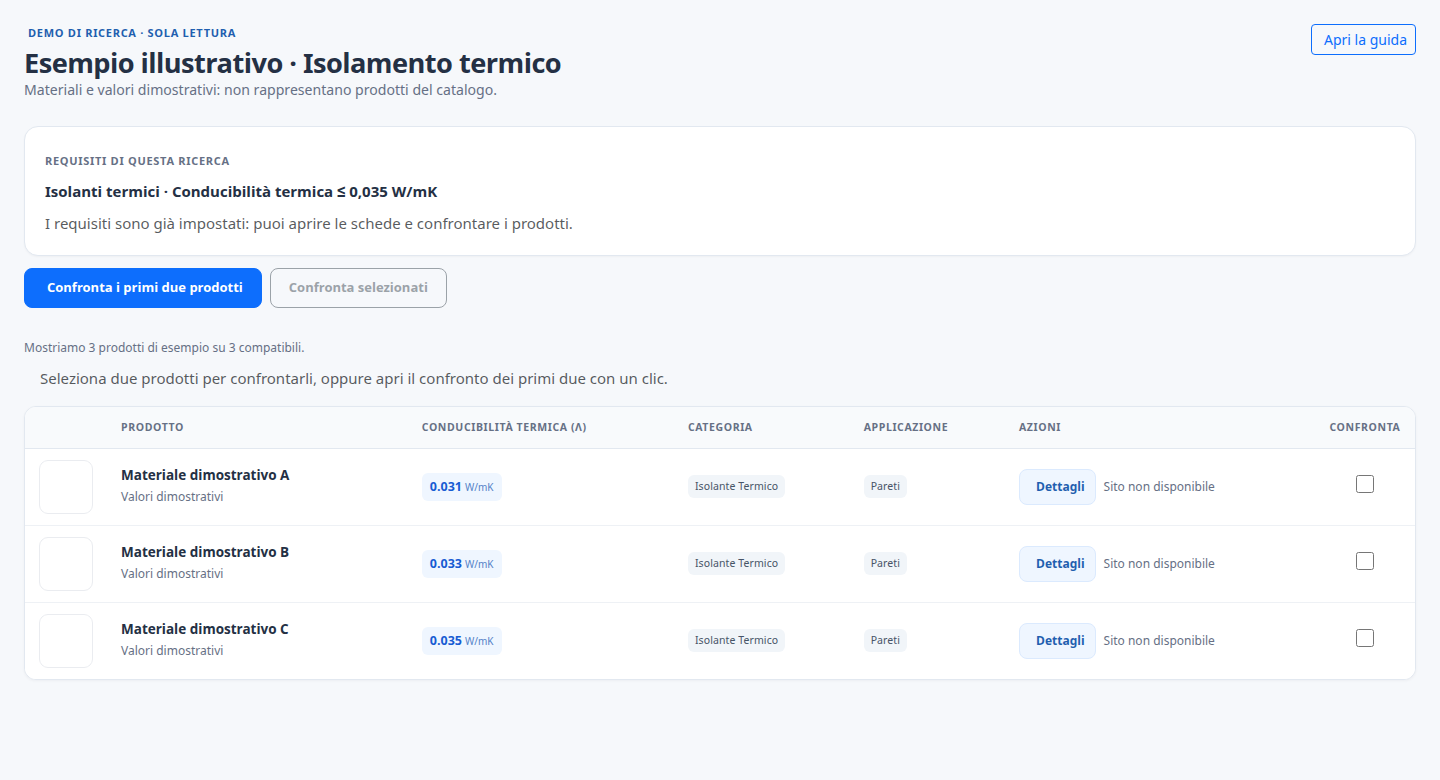Click Confronta i primi due prodotti
This screenshot has height=780, width=1440.
pyautogui.click(x=143, y=288)
